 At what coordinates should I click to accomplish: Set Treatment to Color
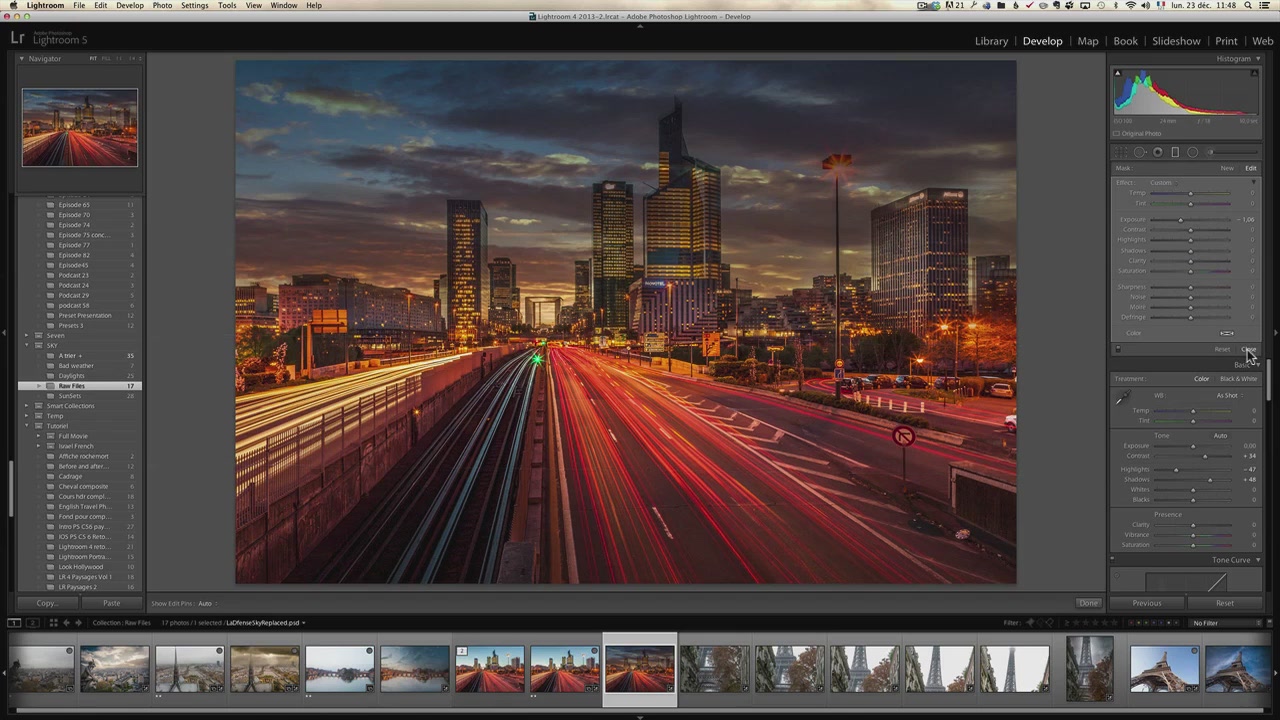click(1202, 379)
